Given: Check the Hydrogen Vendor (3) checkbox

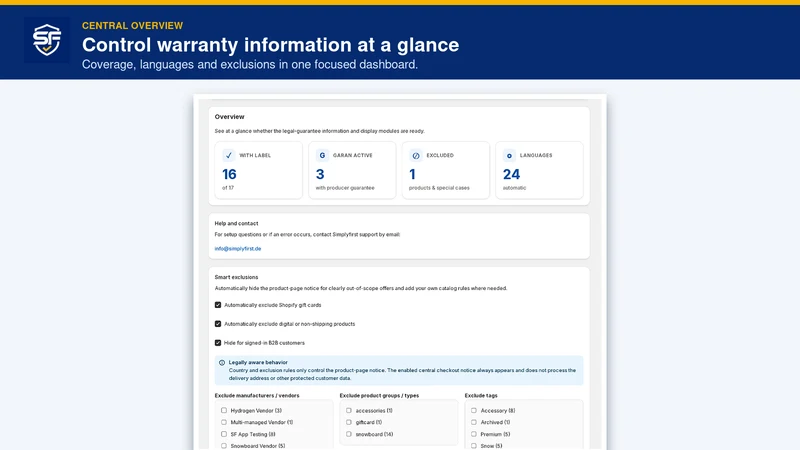Looking at the screenshot, I should (x=224, y=410).
